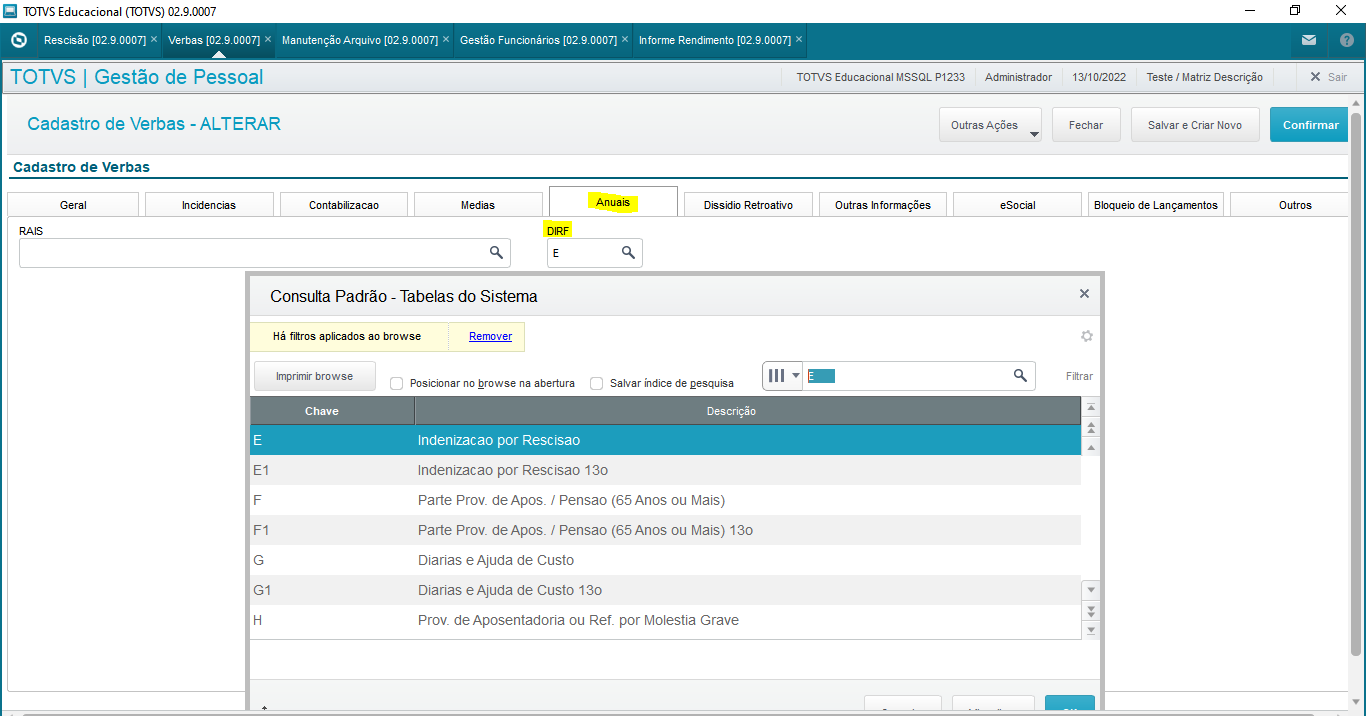Click the main window vertical scrollbar
This screenshot has height=716, width=1366.
[1356, 382]
